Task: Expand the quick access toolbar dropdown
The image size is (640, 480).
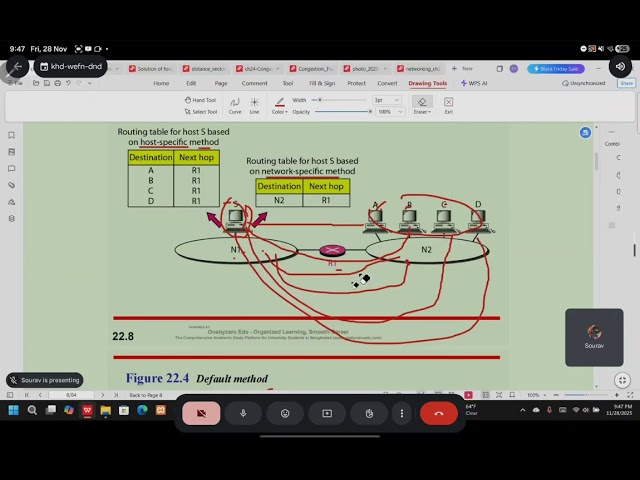Action: 89,83
